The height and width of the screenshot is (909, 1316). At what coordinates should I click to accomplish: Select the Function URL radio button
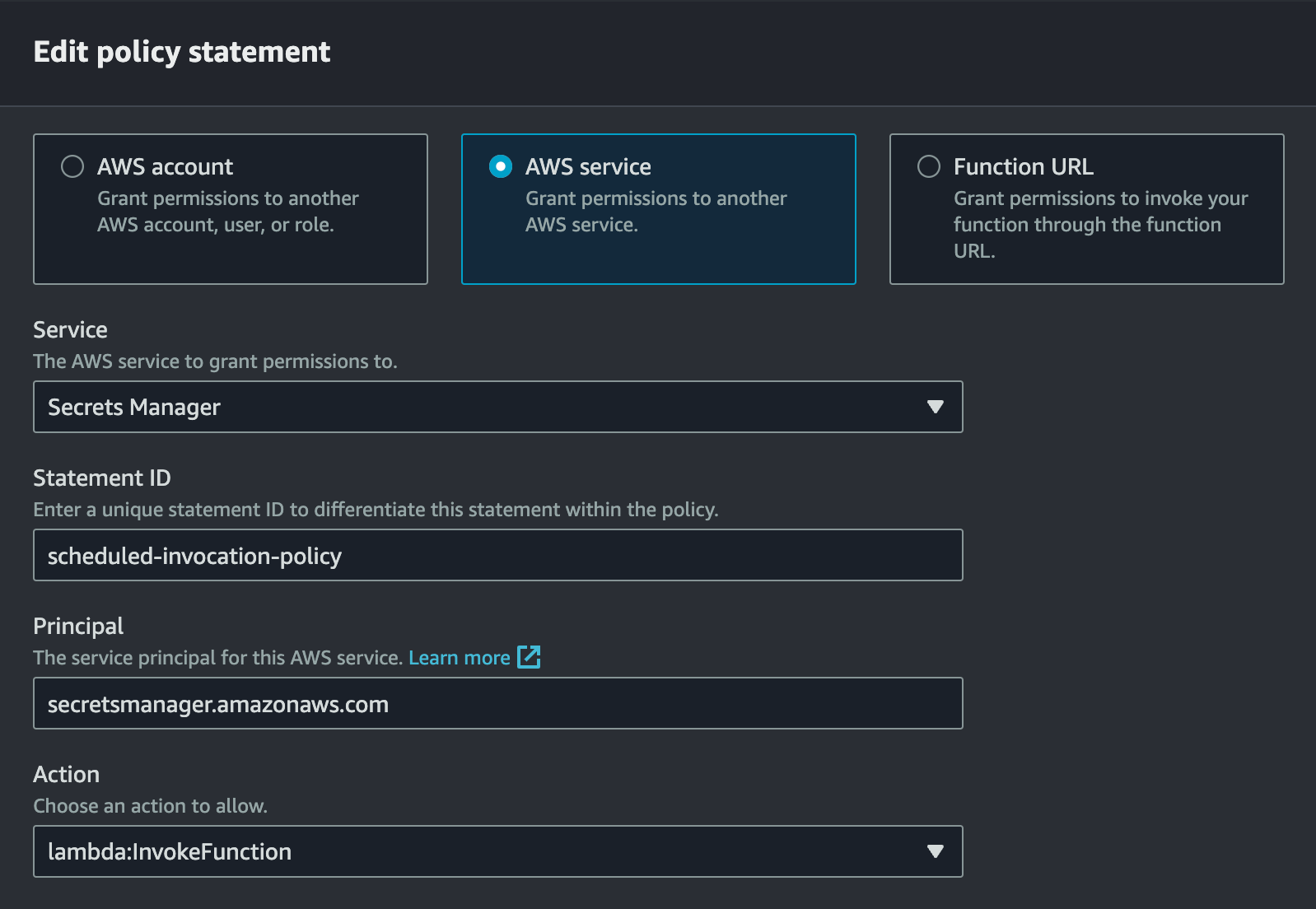(929, 166)
